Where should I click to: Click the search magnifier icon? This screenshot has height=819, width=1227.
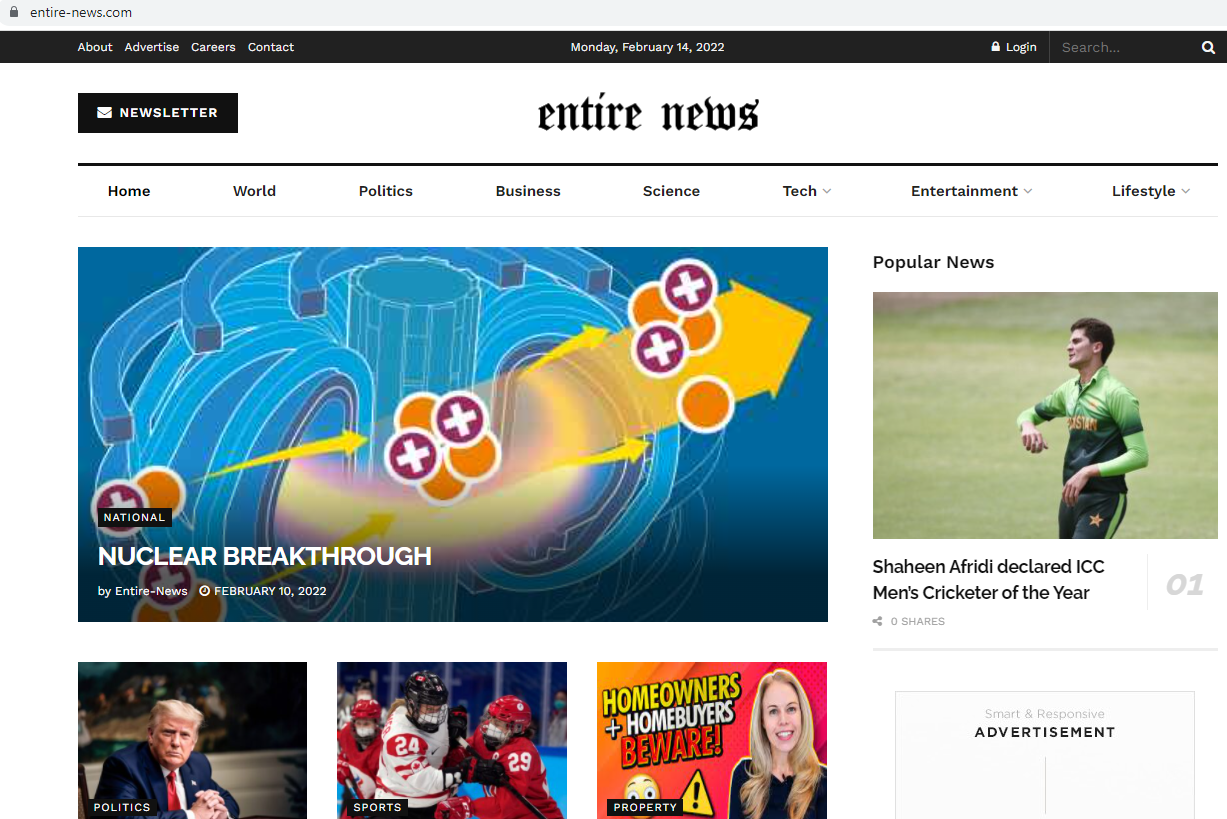tap(1208, 47)
